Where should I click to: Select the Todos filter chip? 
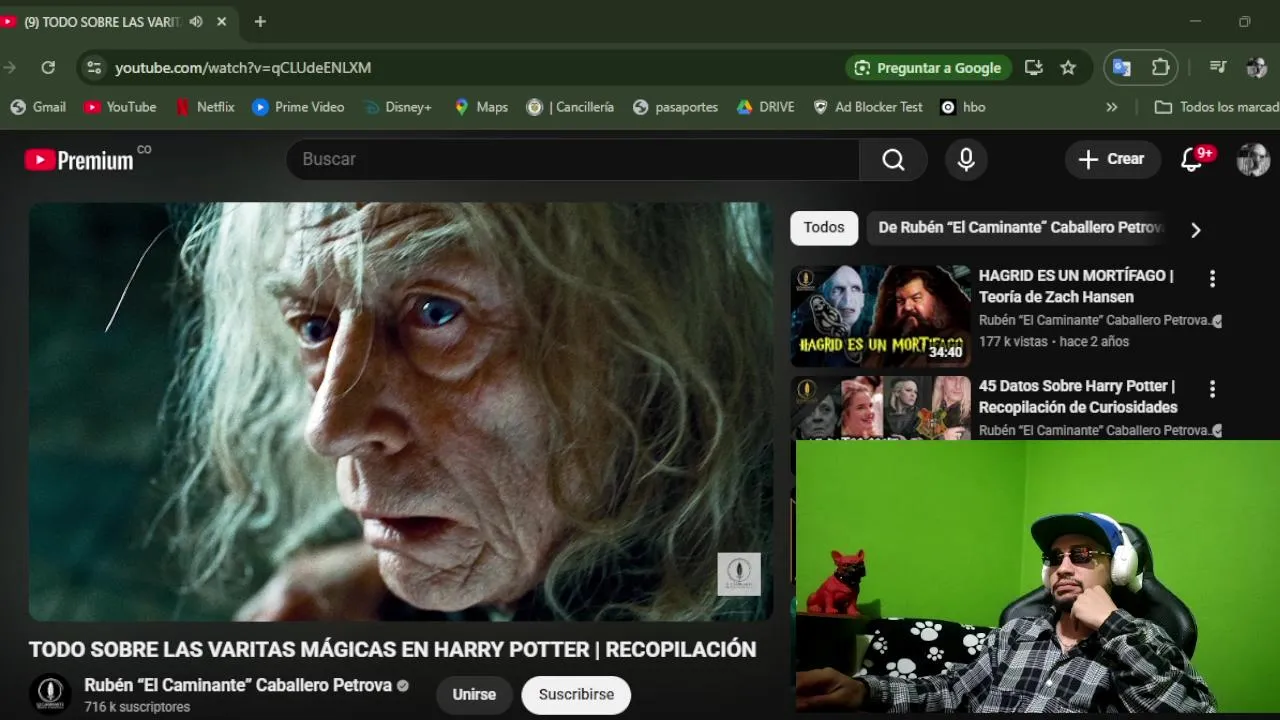coord(824,228)
